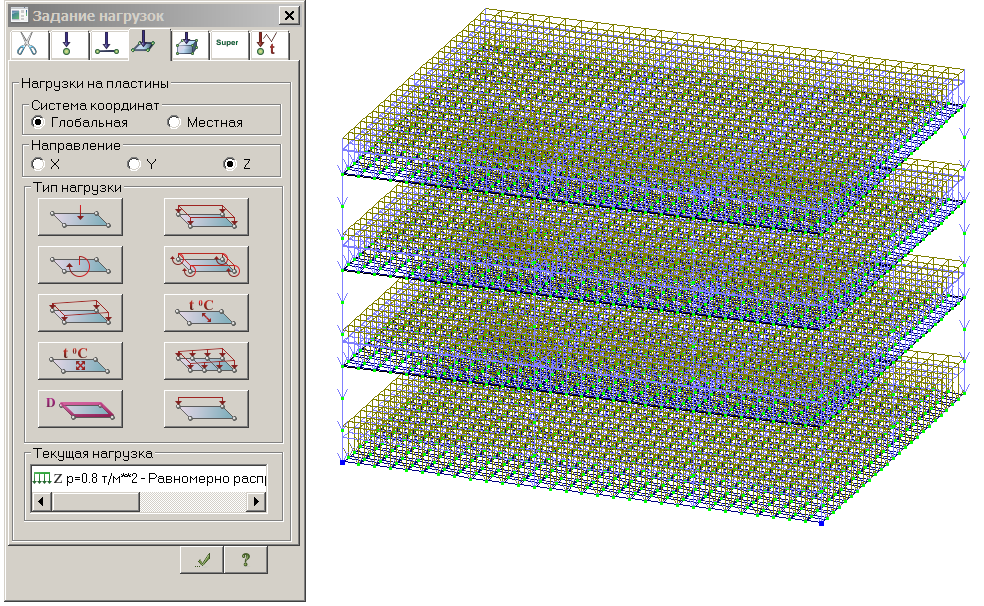The height and width of the screenshot is (606, 984).
Task: Click the right arrow of current load scrollbar
Action: point(256,501)
